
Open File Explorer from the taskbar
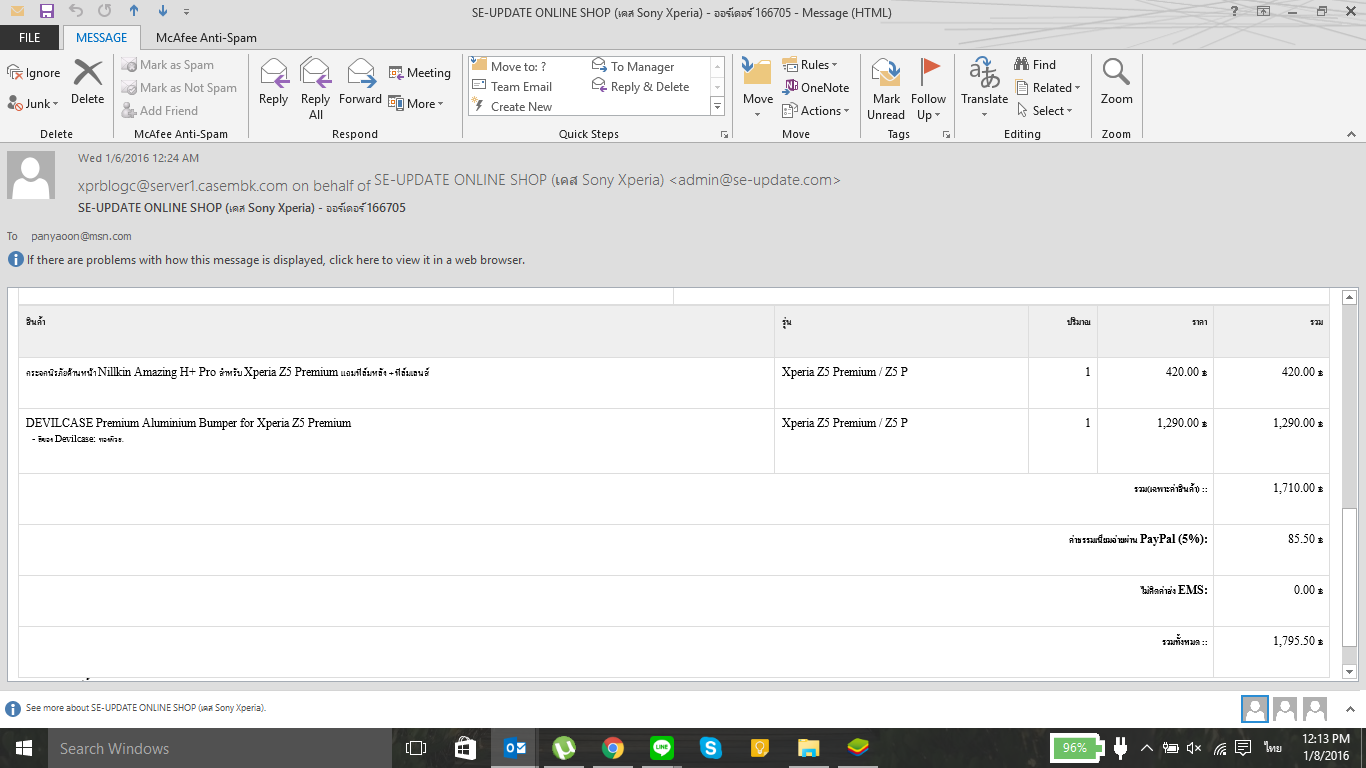[x=809, y=748]
